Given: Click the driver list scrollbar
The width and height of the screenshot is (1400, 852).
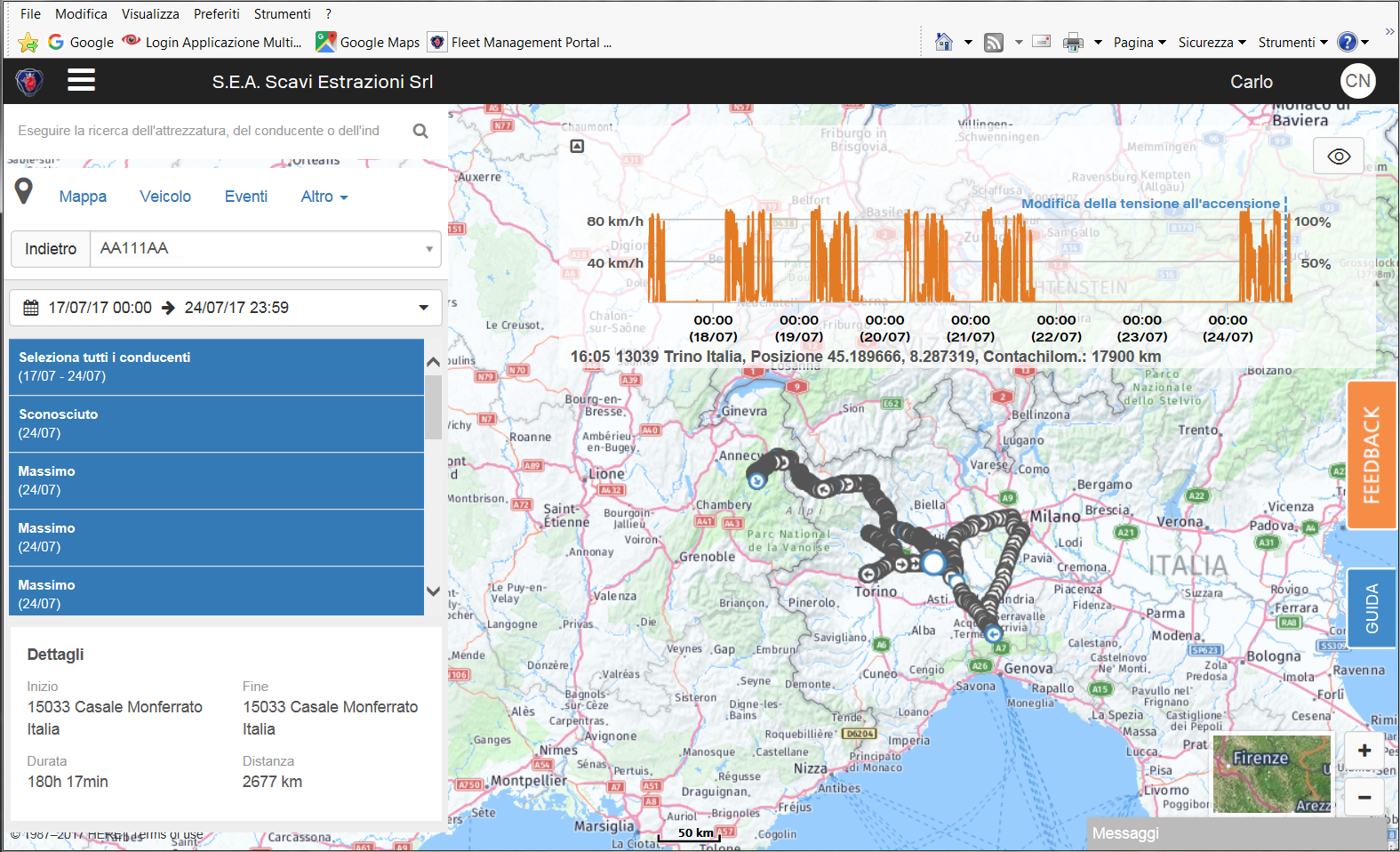Looking at the screenshot, I should [433, 406].
